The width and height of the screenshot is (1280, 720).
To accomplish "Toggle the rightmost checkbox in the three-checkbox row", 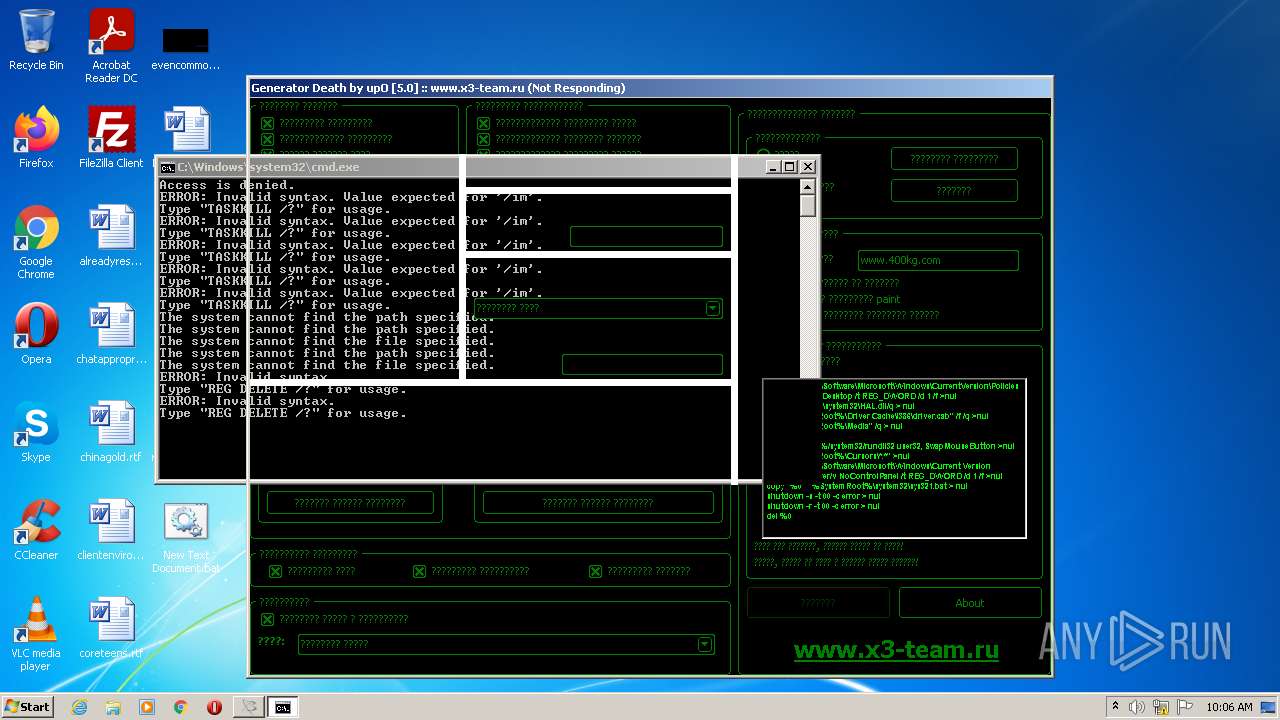I will point(595,571).
